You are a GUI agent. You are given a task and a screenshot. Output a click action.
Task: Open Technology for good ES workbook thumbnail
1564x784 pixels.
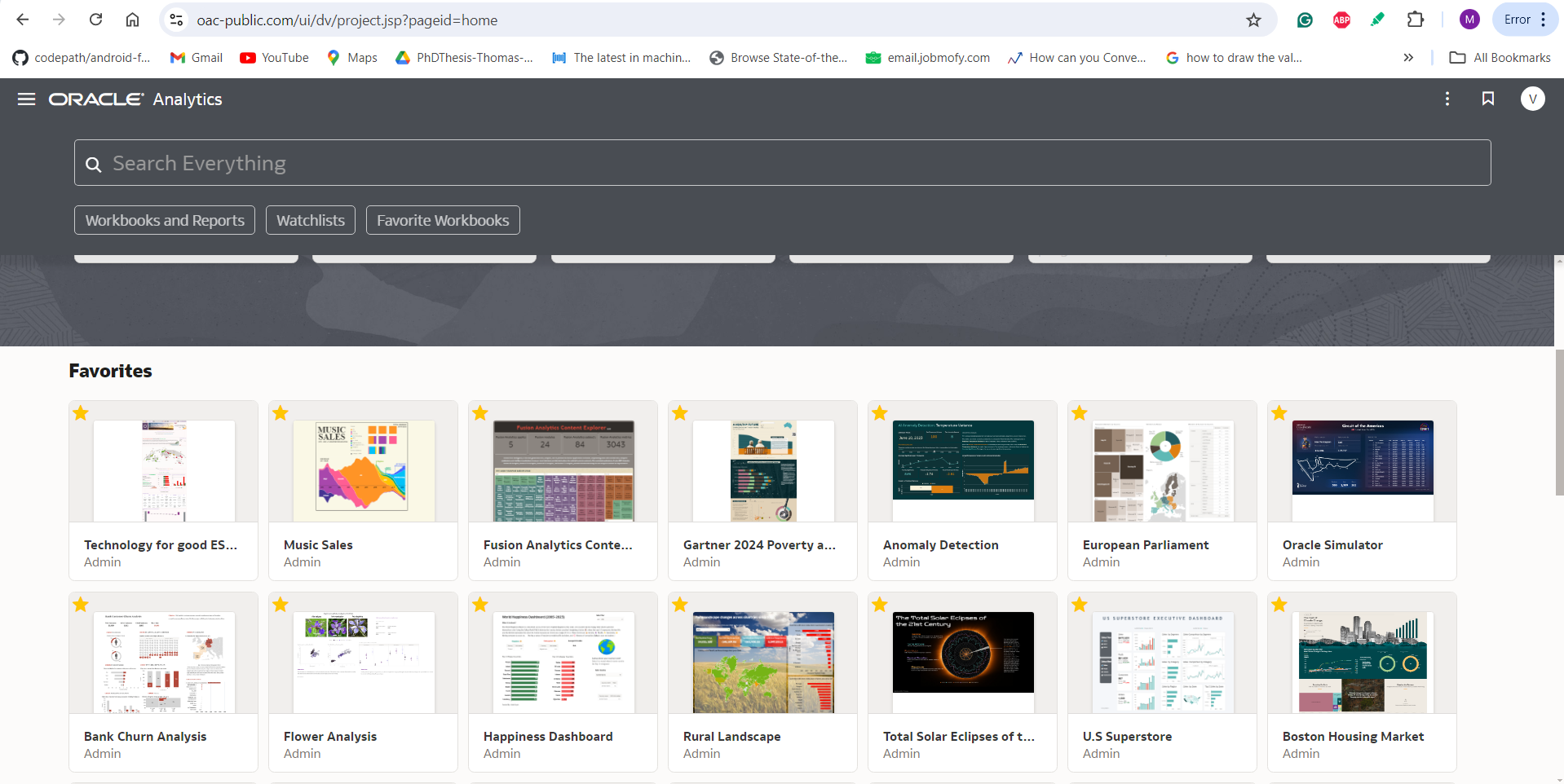point(164,471)
